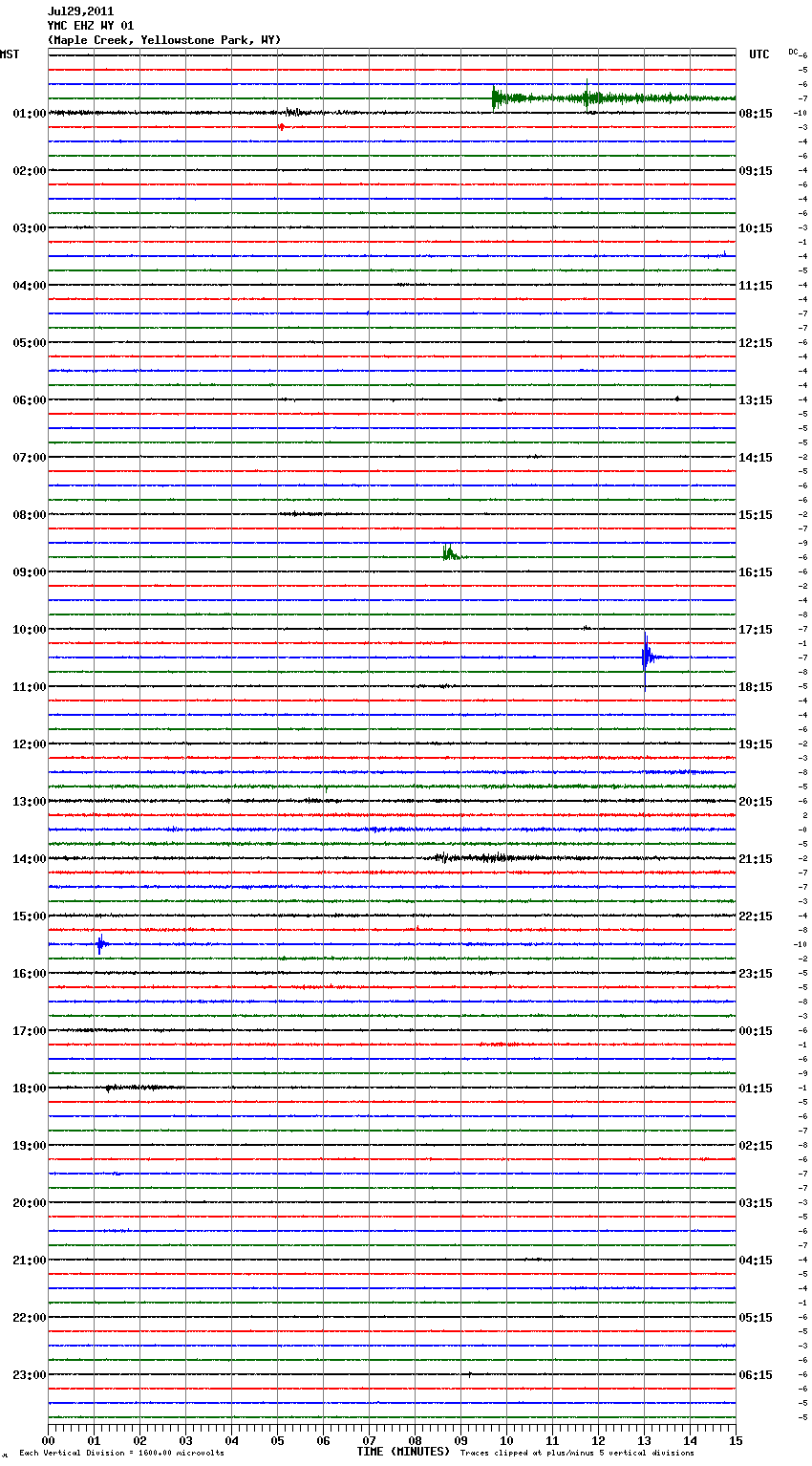Select the 04:00 MST time label
This screenshot has width=812, height=1466.
30,286
